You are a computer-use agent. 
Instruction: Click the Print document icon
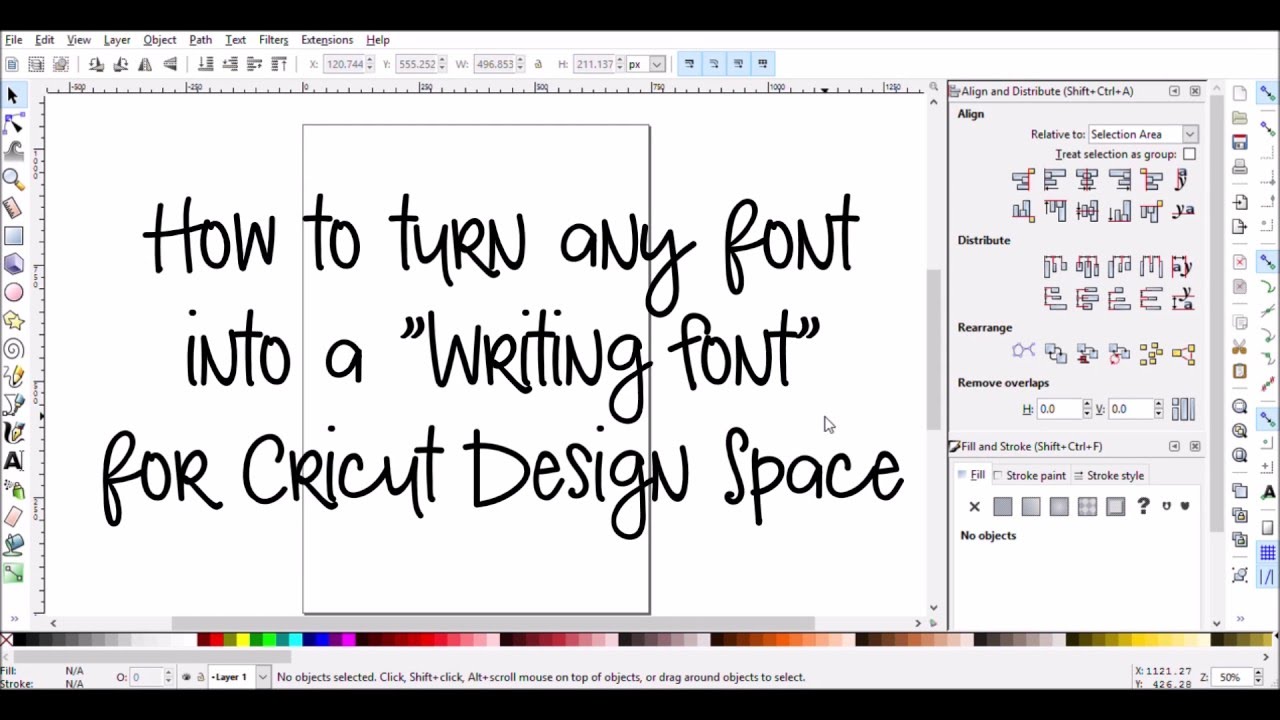tap(1240, 167)
